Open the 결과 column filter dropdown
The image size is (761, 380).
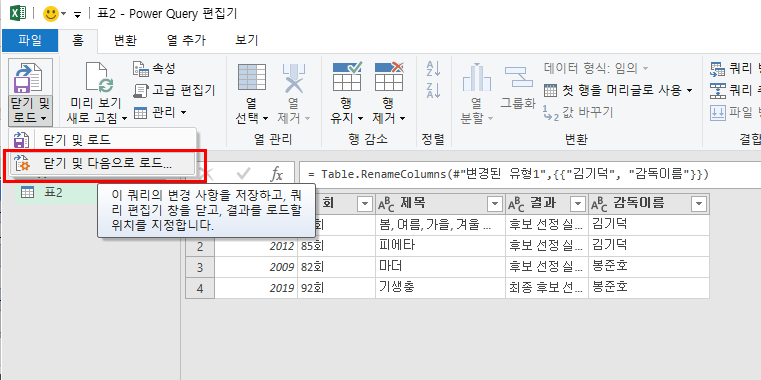pyautogui.click(x=578, y=205)
